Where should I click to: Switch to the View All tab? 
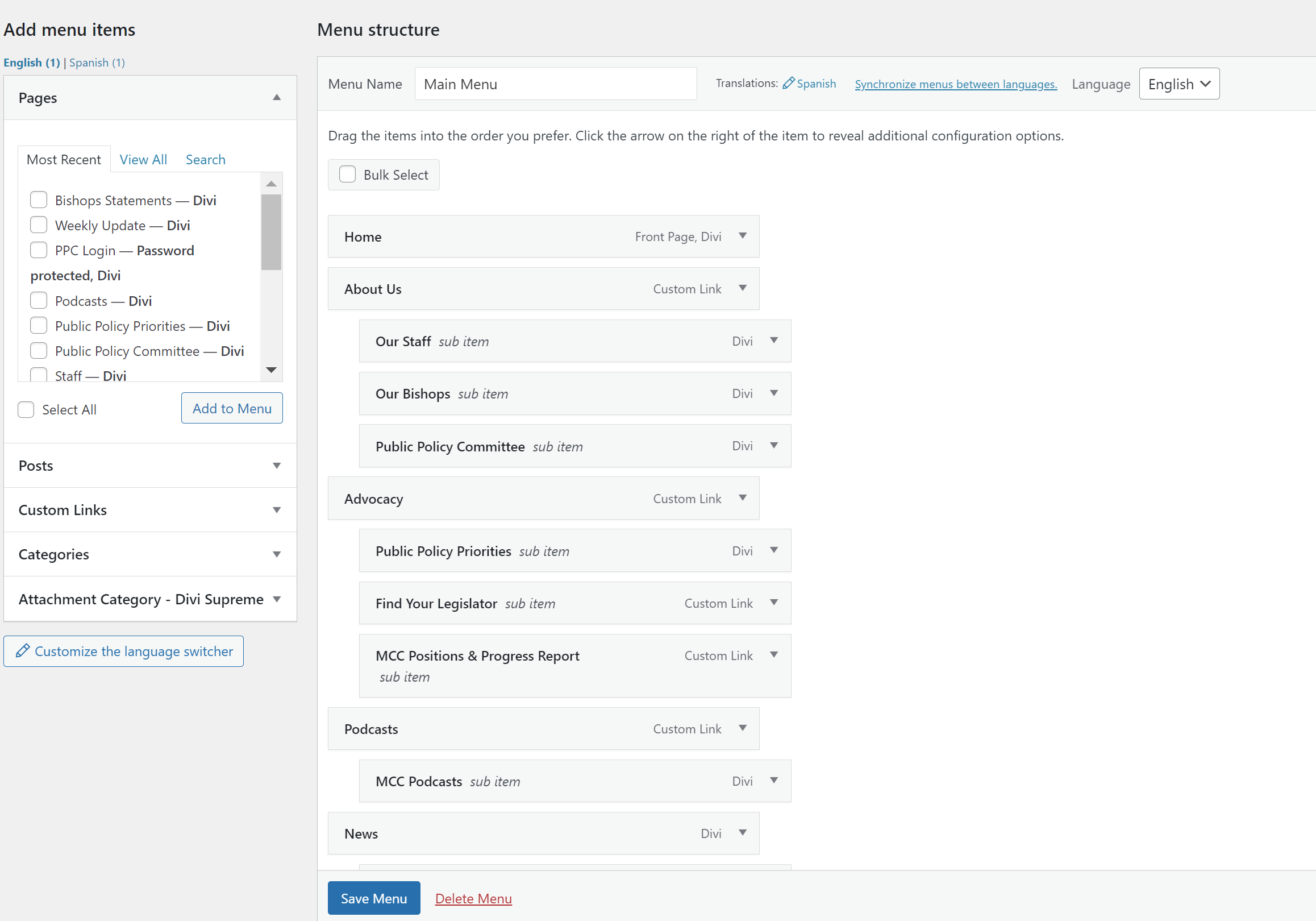tap(143, 159)
